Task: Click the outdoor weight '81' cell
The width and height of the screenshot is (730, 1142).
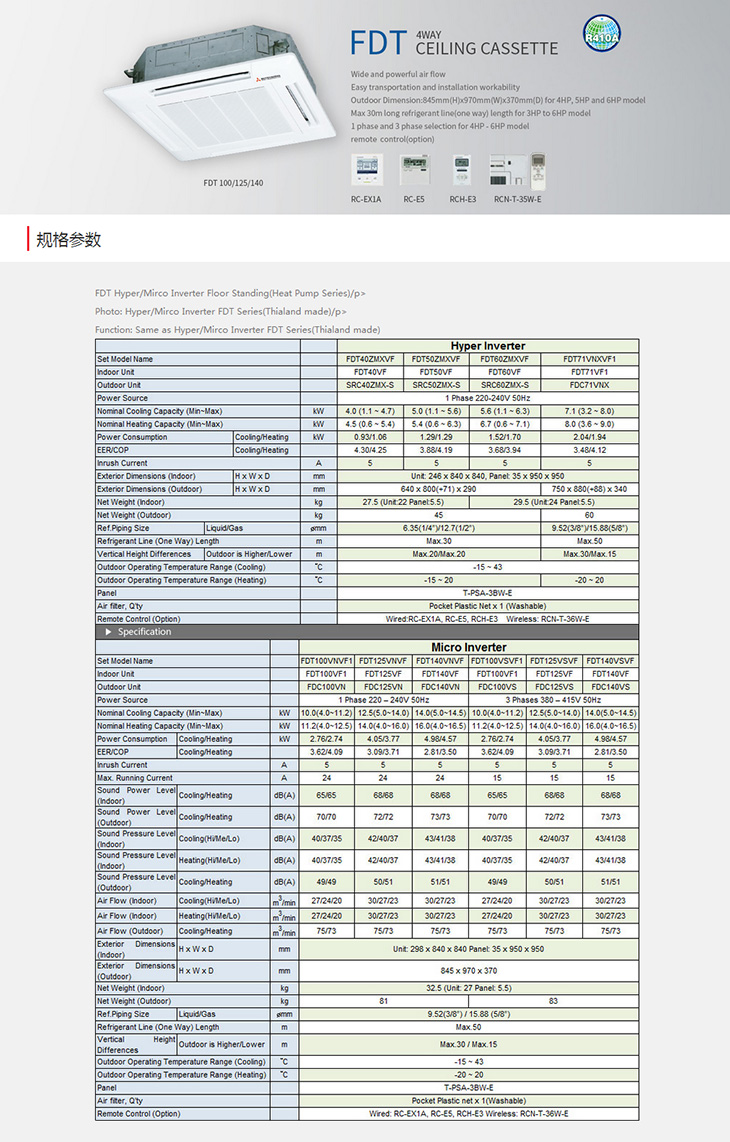Action: coord(384,1001)
